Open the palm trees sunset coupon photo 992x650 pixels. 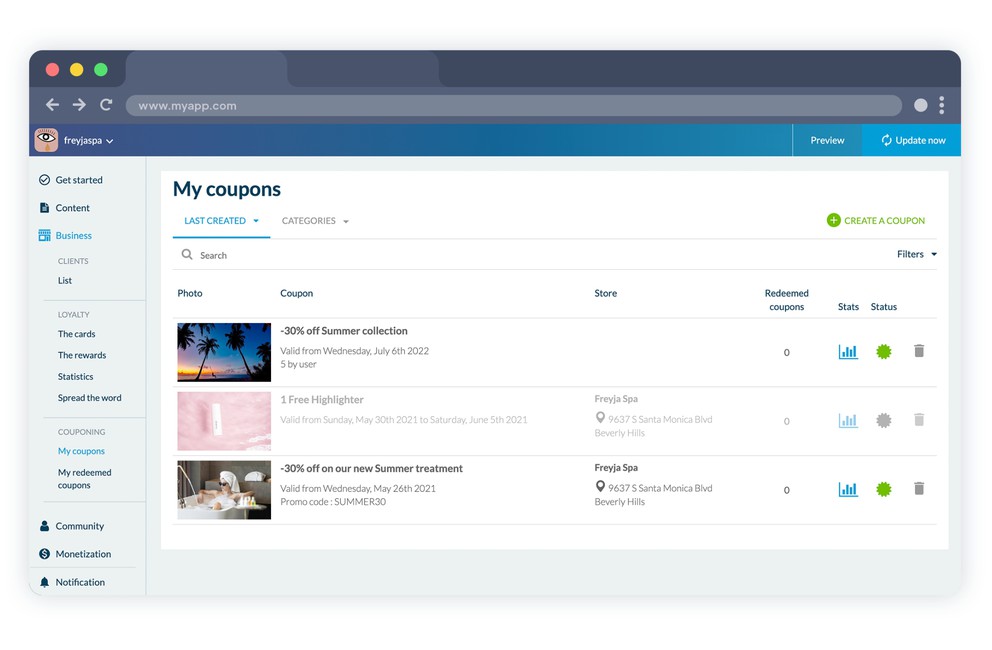point(224,352)
